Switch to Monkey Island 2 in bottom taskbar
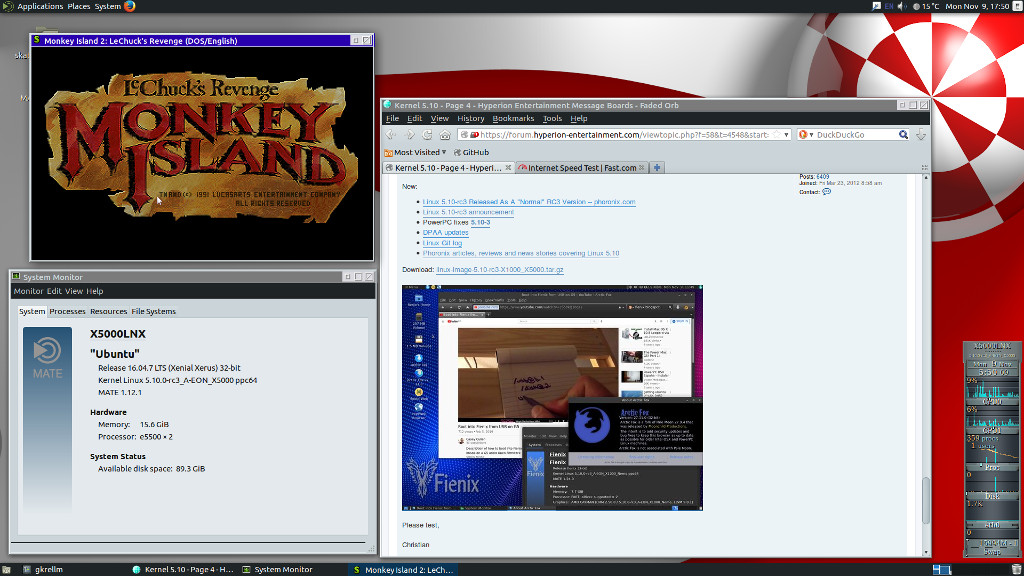The image size is (1024, 576). (402, 569)
